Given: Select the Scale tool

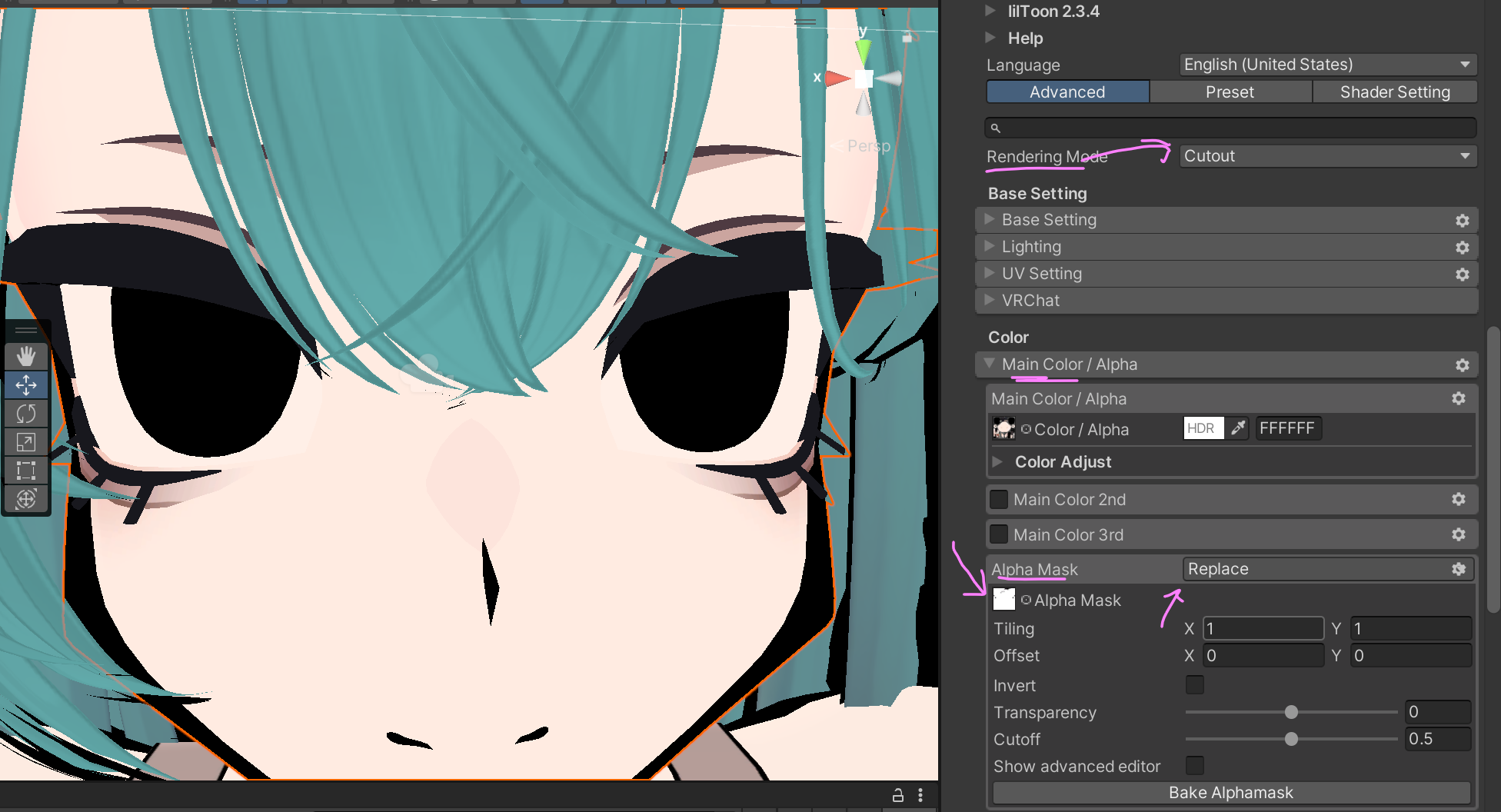Looking at the screenshot, I should click(x=26, y=442).
